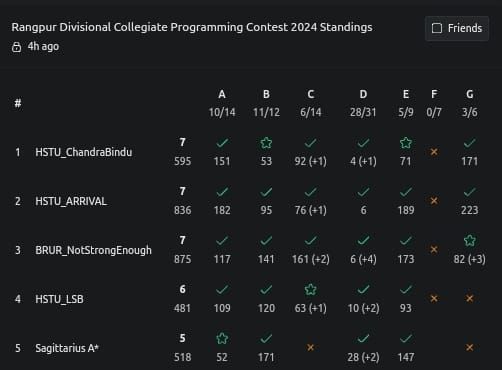The image size is (502, 370).
Task: Click HSTU_LSB's failed cross on problem G
Action: (469, 298)
